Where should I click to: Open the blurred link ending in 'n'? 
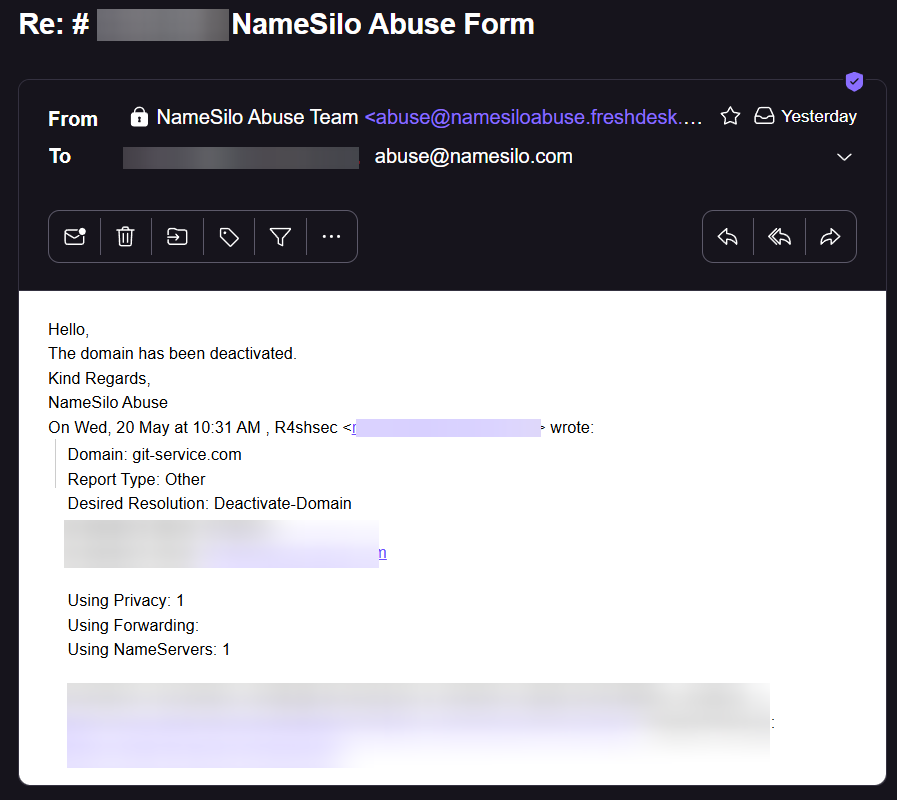click(382, 553)
